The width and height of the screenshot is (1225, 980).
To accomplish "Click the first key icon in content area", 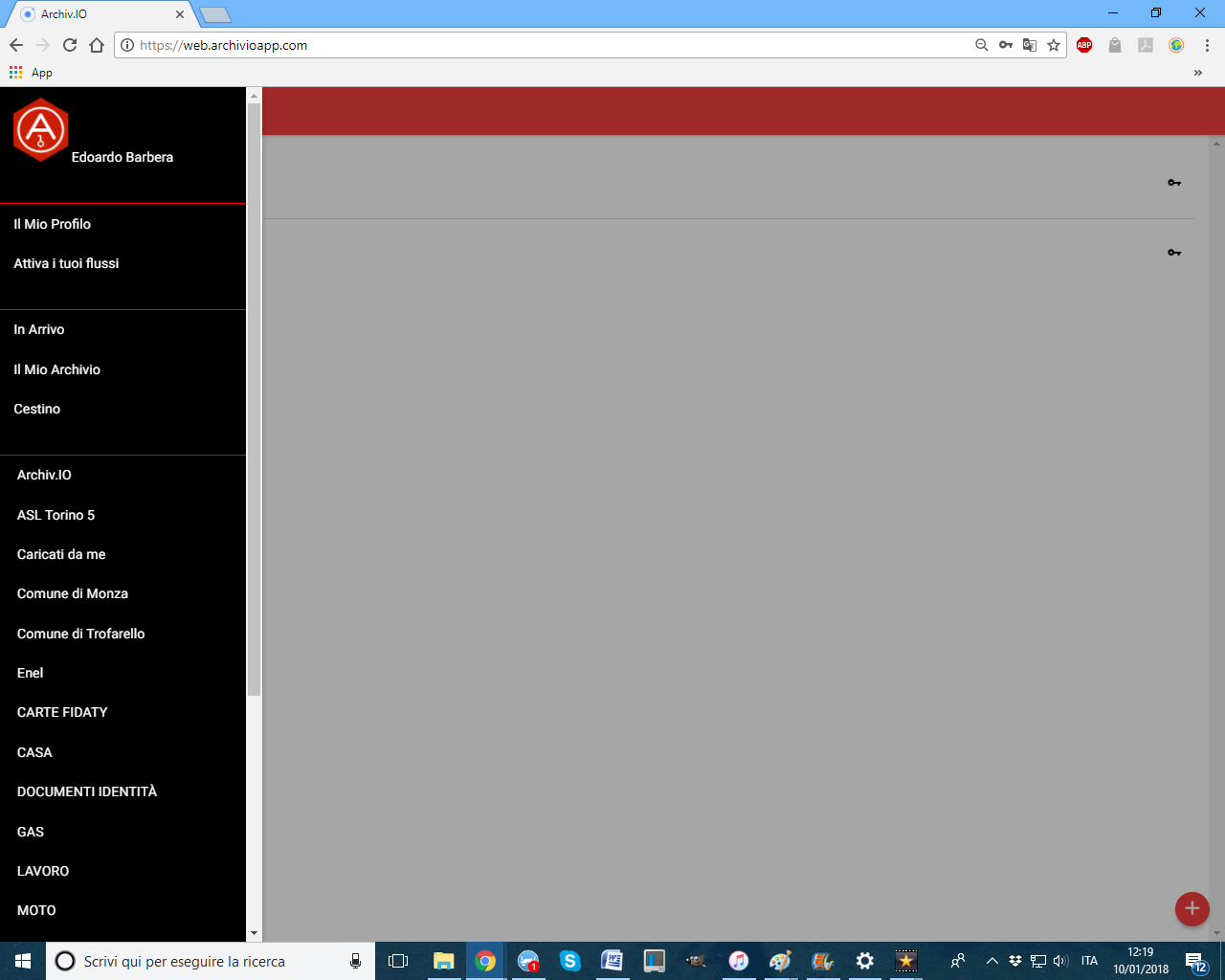I will coord(1174,183).
